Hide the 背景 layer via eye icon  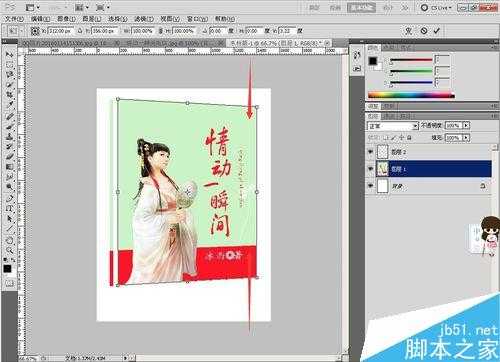[370, 186]
